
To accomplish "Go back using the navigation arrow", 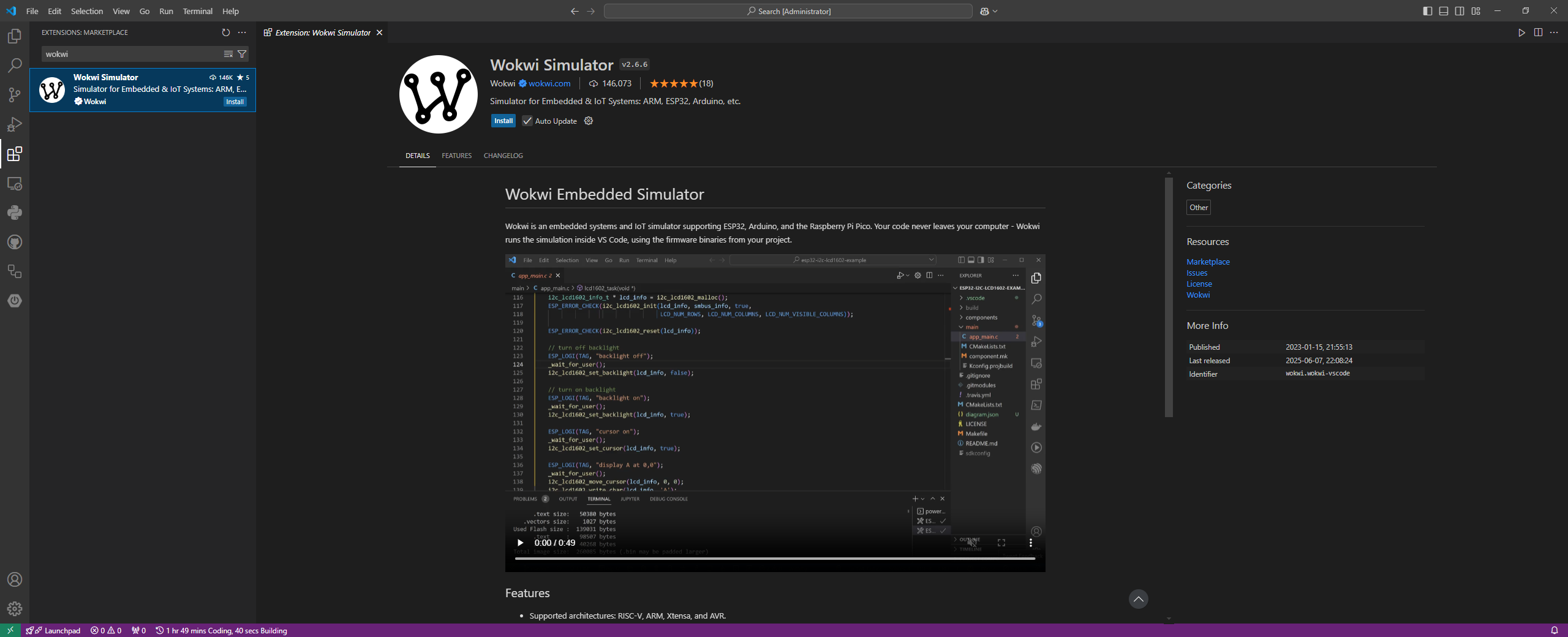I will [x=575, y=11].
